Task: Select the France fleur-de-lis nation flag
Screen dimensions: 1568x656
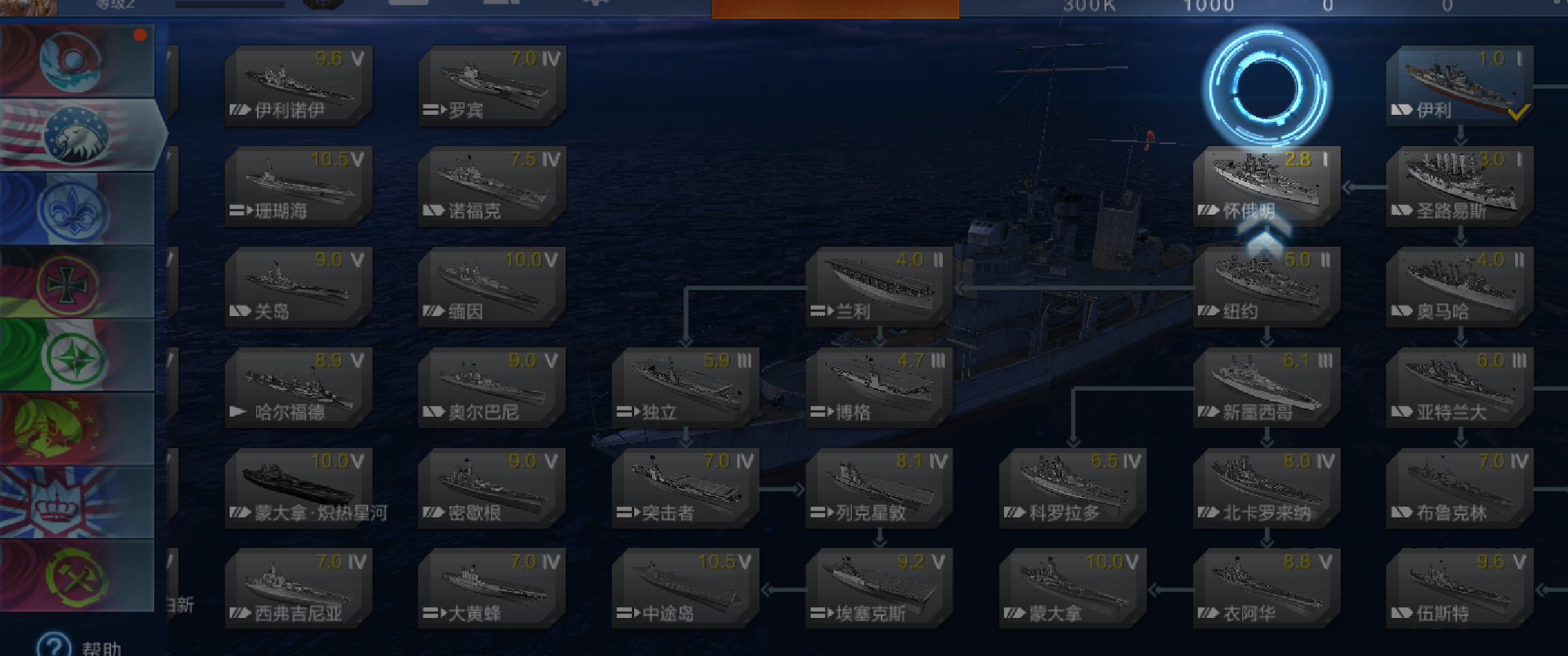Action: click(x=78, y=209)
